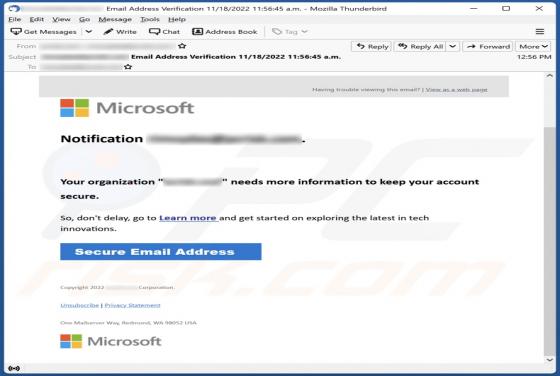
Task: Click the Reply button
Action: pos(371,46)
